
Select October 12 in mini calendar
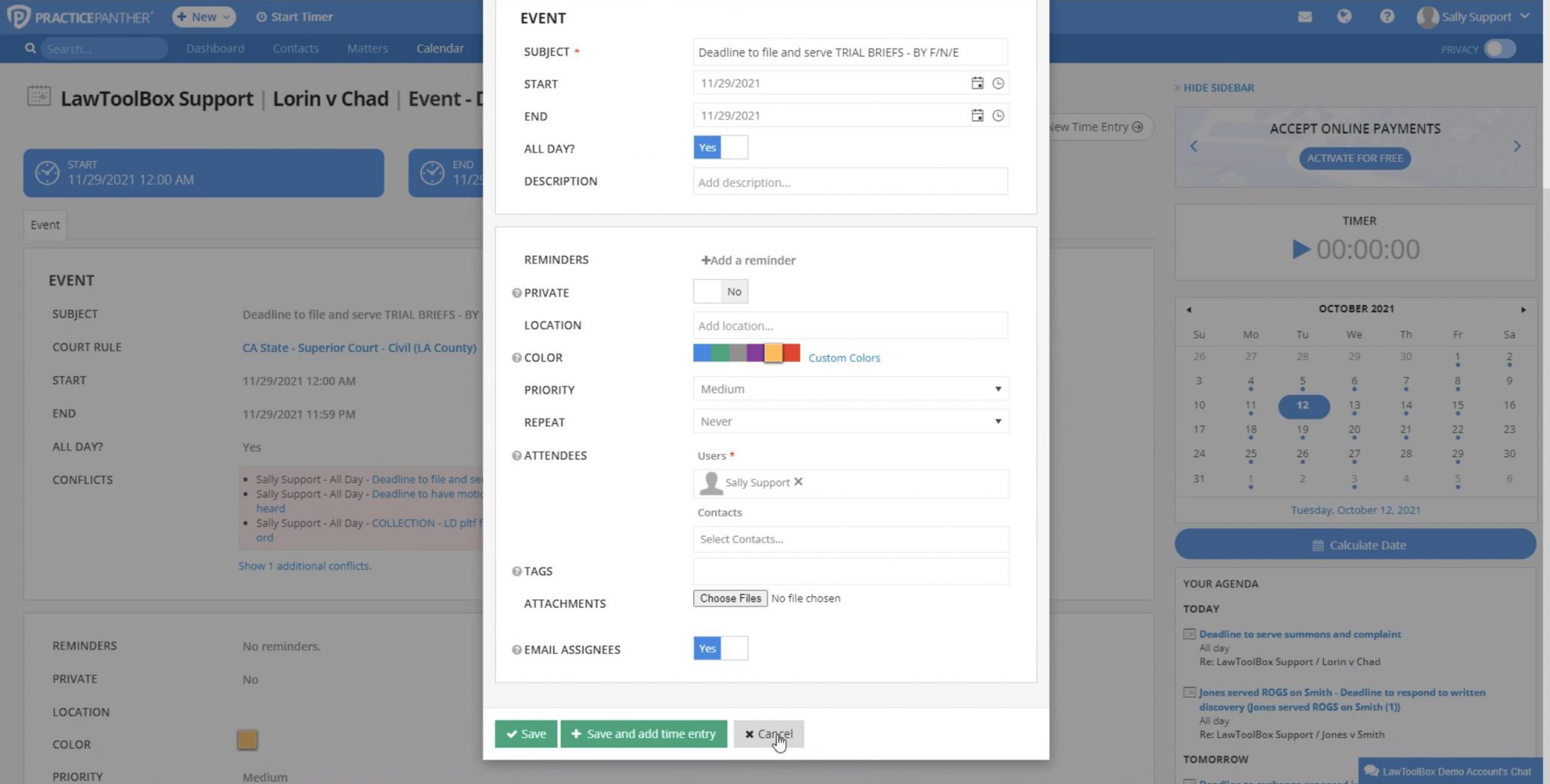pos(1303,406)
